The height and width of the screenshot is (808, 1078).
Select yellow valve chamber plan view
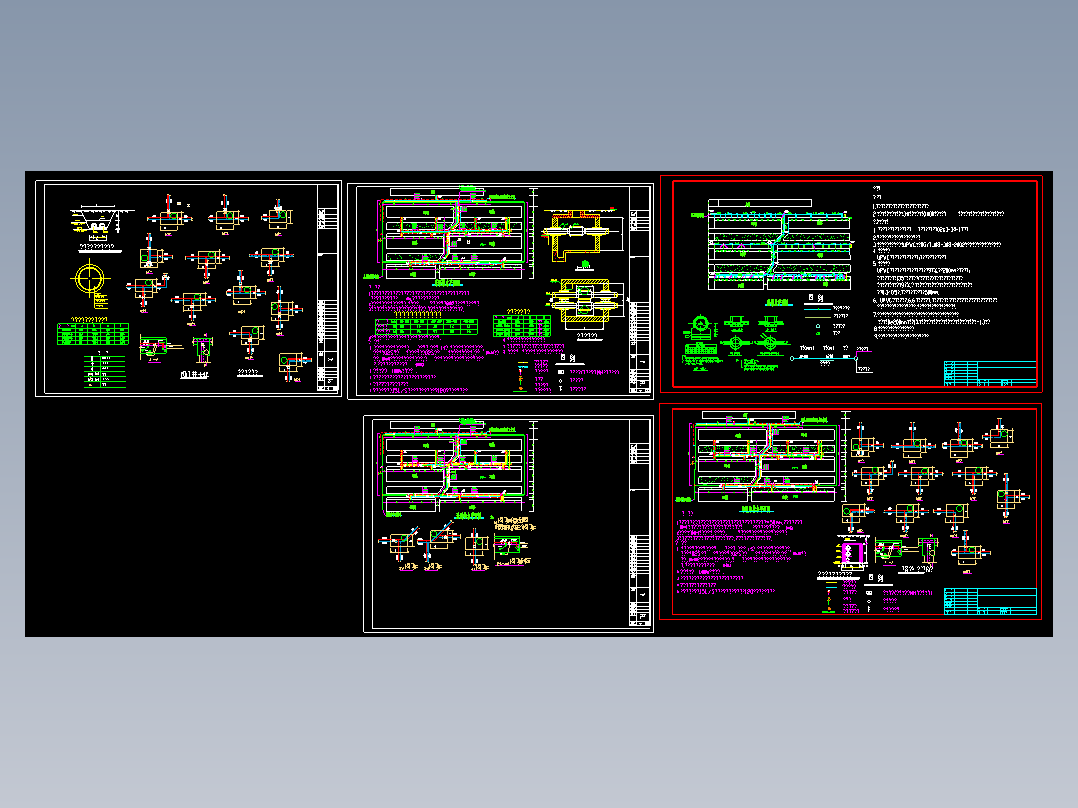586,307
